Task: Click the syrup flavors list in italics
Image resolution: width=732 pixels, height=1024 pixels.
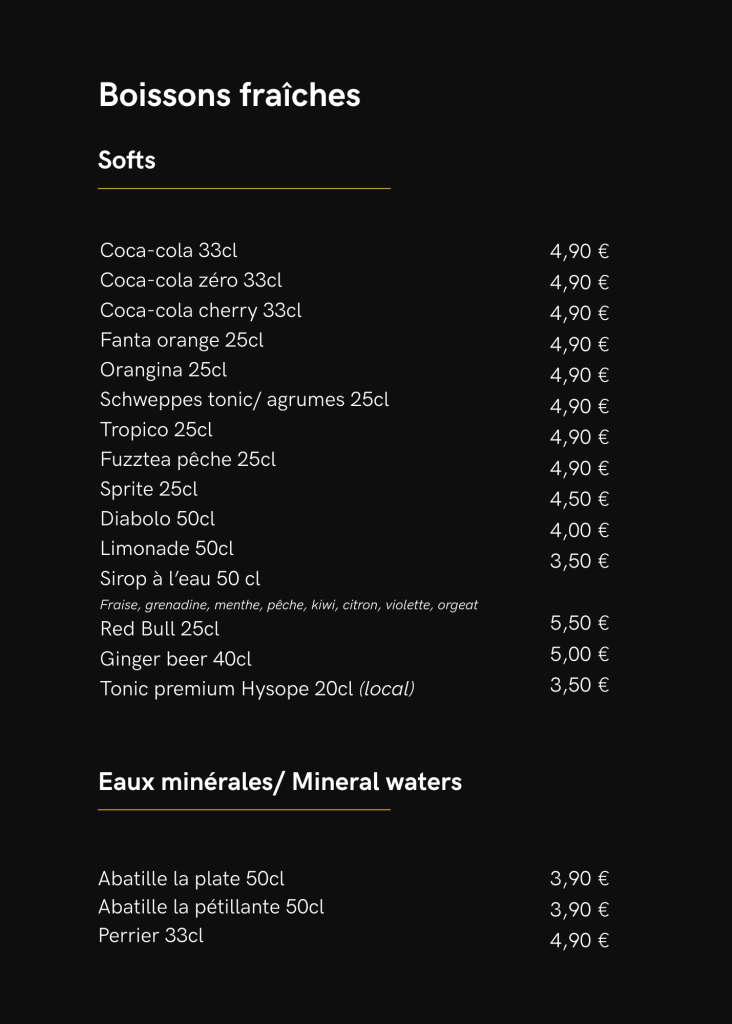Action: [x=289, y=605]
